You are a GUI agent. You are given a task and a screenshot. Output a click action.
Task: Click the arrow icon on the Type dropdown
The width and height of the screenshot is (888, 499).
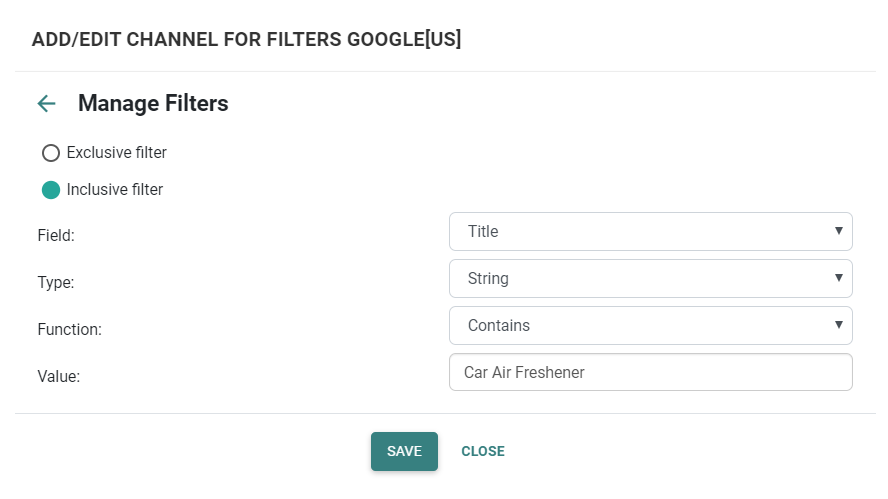click(838, 278)
